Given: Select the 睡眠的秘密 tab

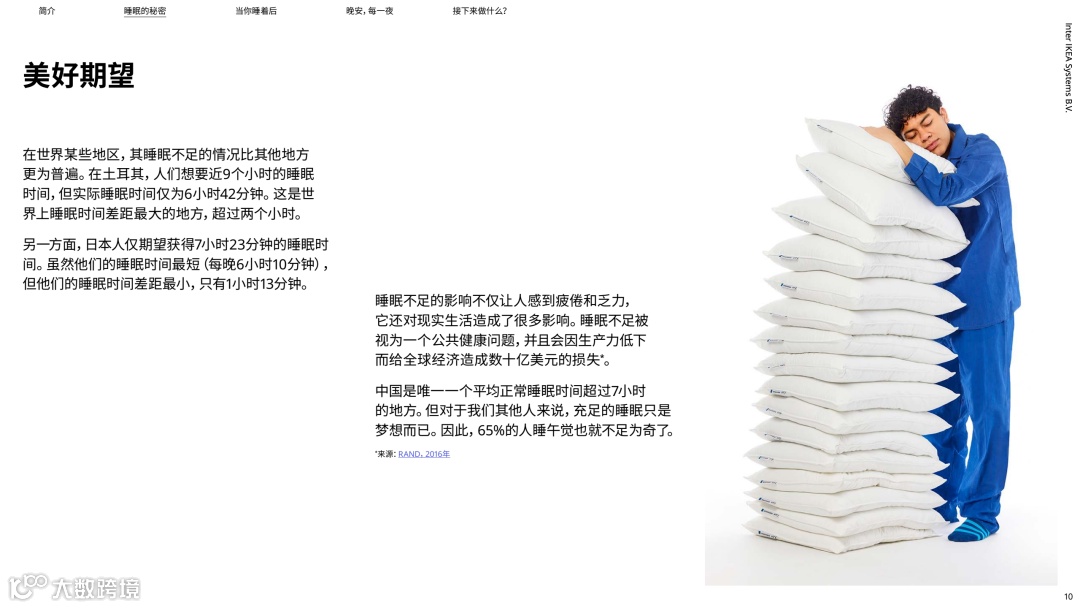Looking at the screenshot, I should point(145,11).
